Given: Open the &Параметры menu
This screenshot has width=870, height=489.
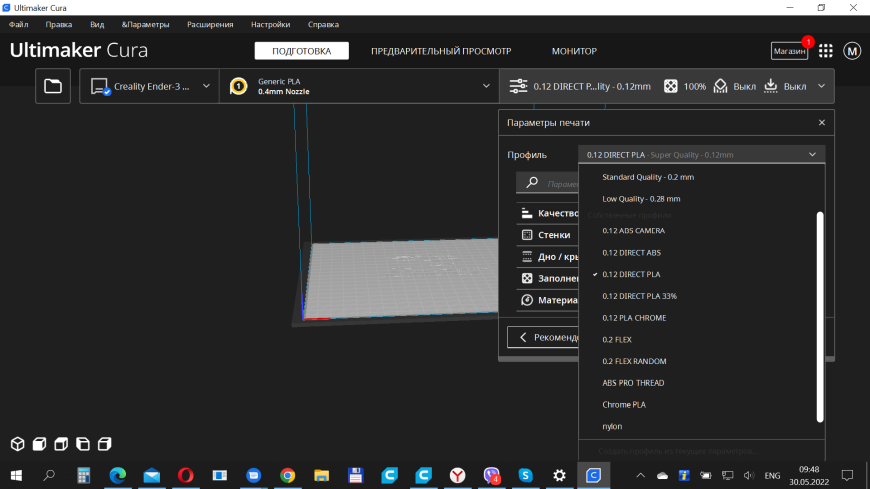Looking at the screenshot, I should [145, 24].
